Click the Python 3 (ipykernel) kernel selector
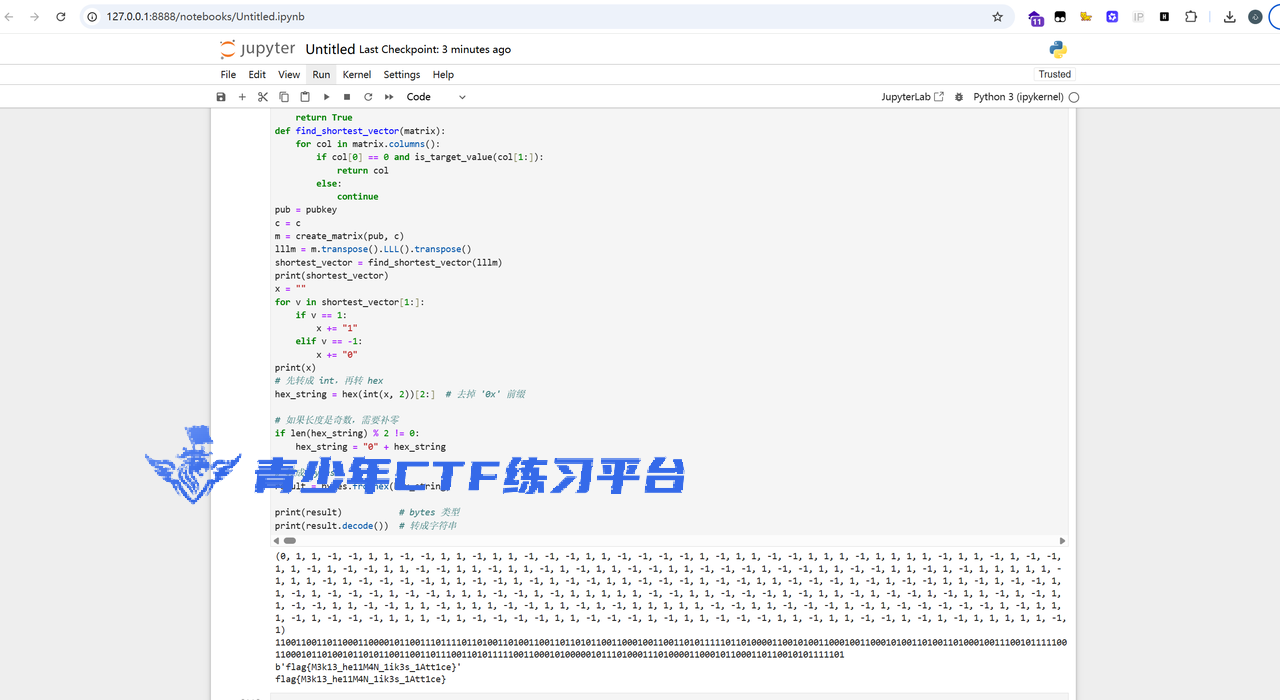The height and width of the screenshot is (700, 1280). pyautogui.click(x=1018, y=97)
